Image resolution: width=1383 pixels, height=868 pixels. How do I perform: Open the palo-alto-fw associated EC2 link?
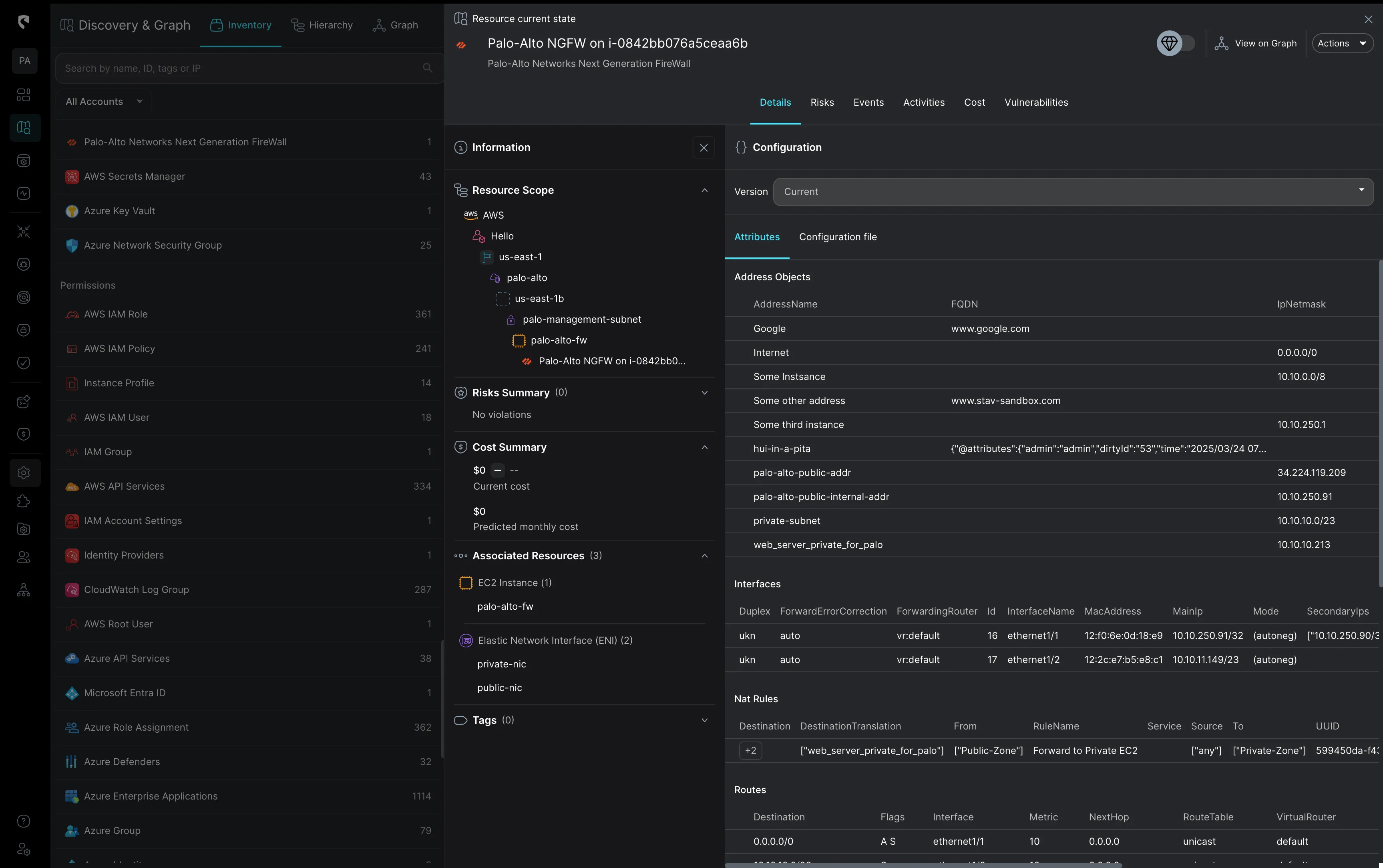click(505, 606)
